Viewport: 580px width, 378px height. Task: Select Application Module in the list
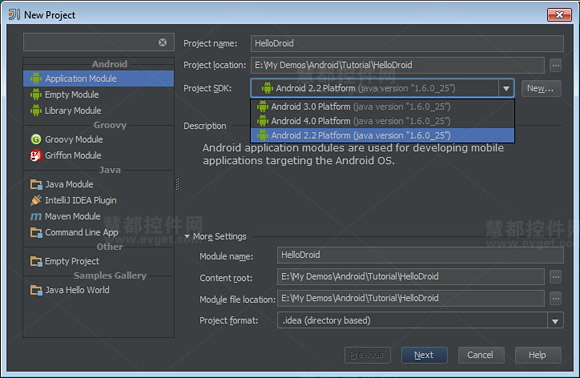point(98,78)
